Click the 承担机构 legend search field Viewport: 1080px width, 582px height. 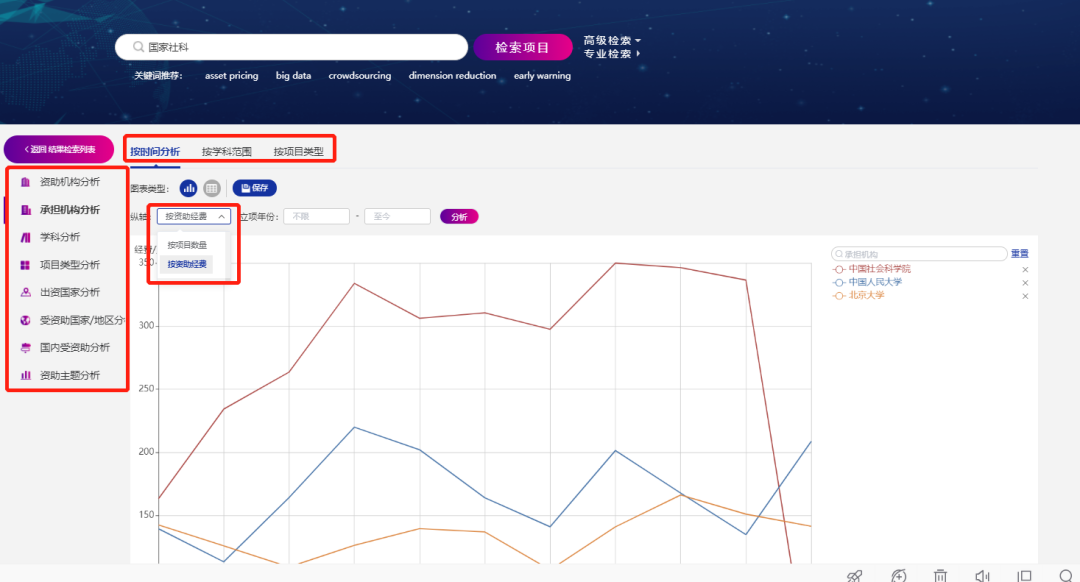(x=920, y=254)
